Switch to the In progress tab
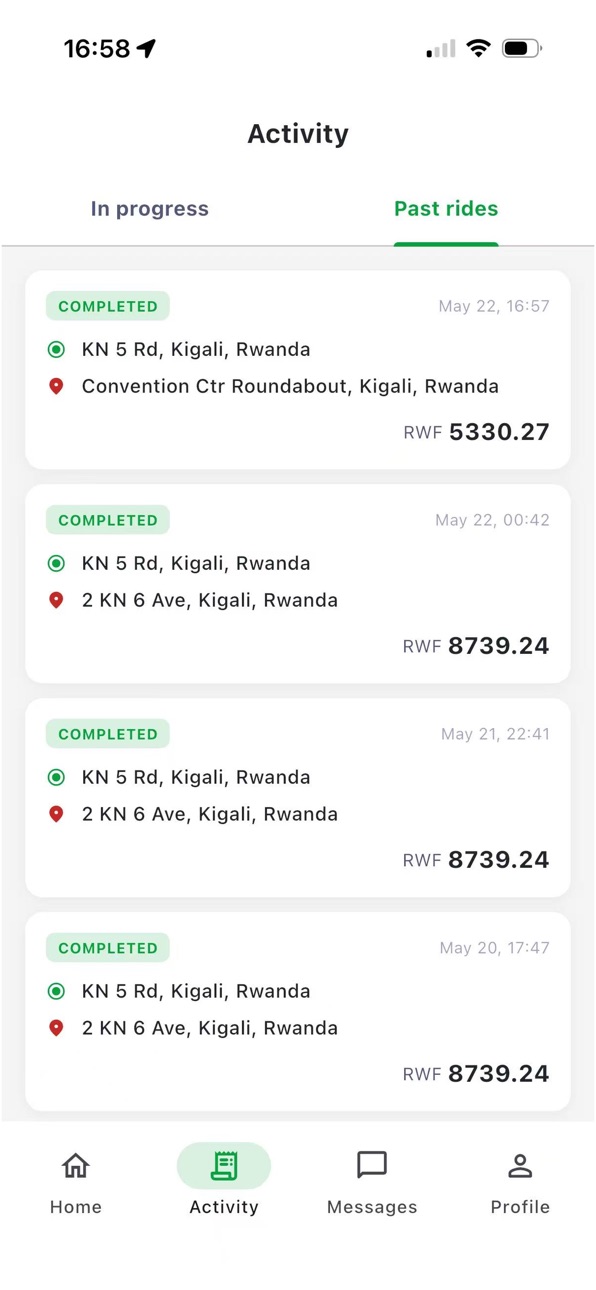The width and height of the screenshot is (596, 1290). click(150, 209)
